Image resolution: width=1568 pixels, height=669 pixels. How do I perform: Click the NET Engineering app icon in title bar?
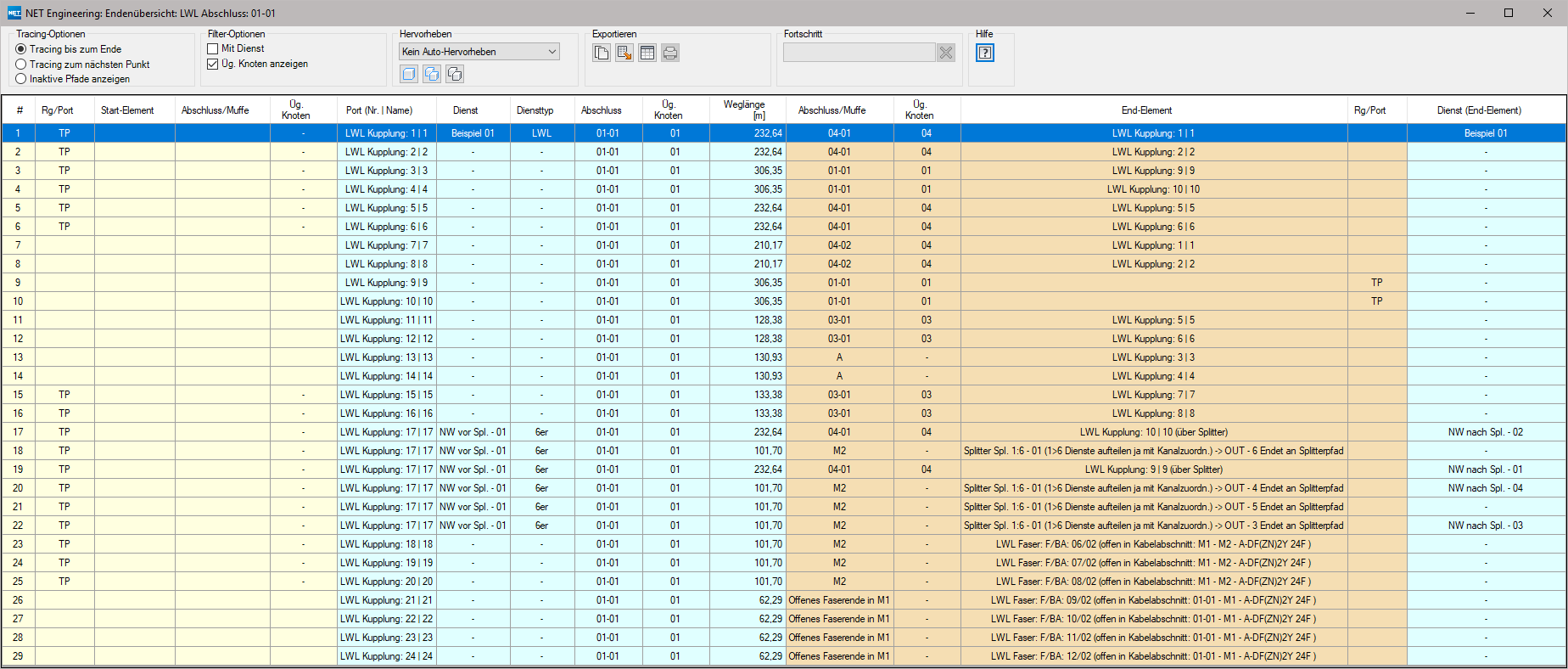(x=14, y=13)
